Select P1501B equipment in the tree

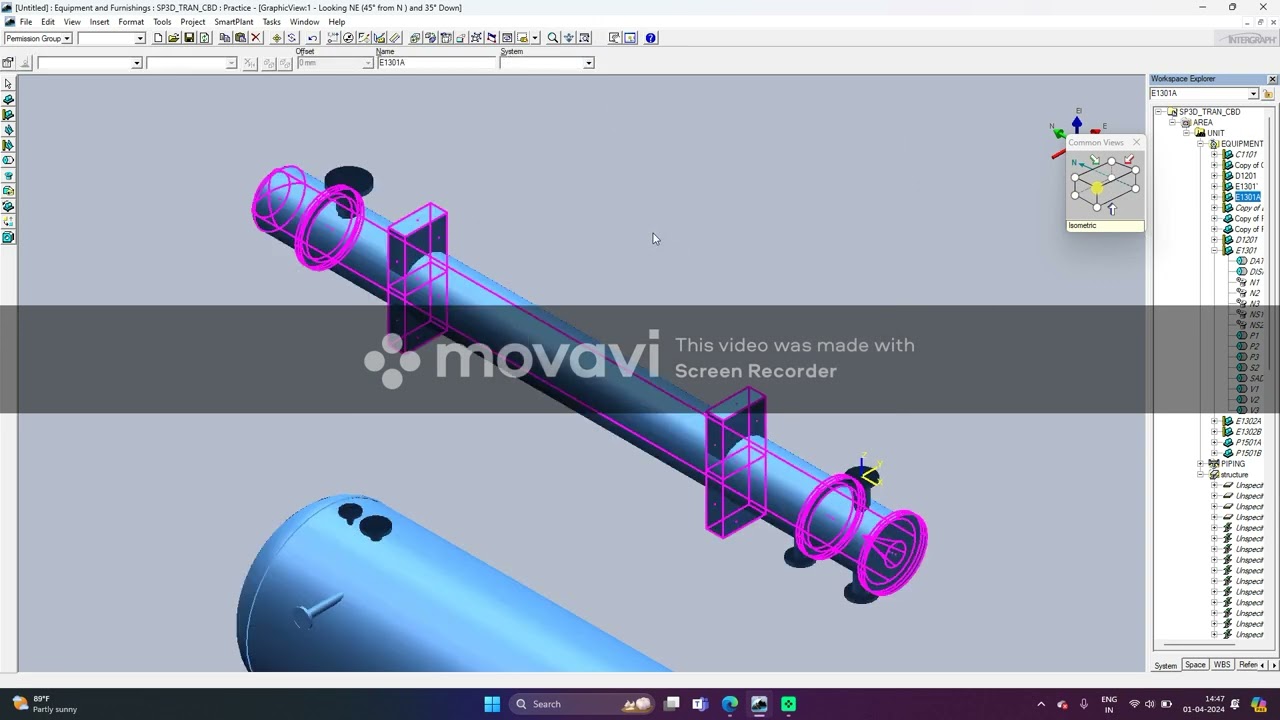pos(1248,453)
